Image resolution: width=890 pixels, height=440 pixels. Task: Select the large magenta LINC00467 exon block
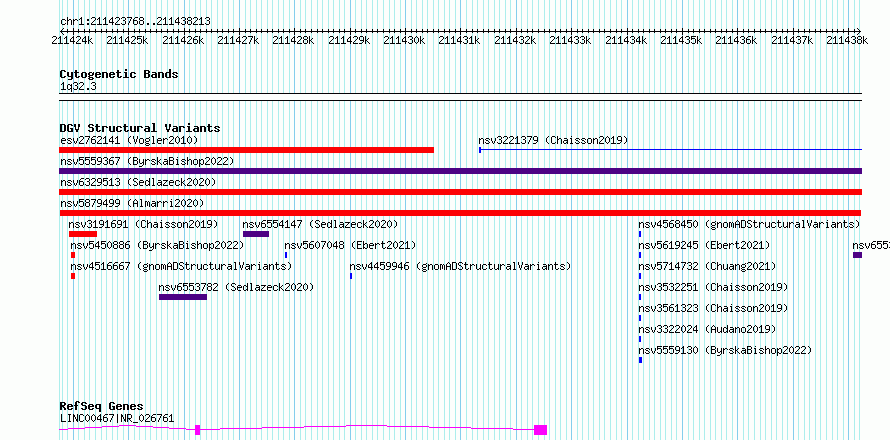540,430
